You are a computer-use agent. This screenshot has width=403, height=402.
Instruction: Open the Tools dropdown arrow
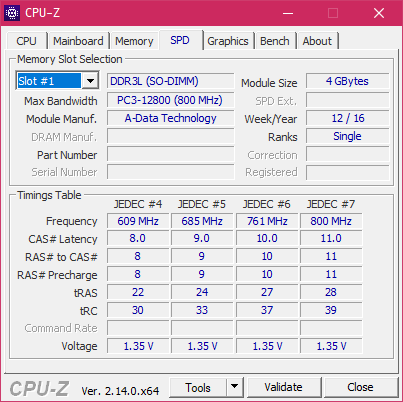coord(235,387)
